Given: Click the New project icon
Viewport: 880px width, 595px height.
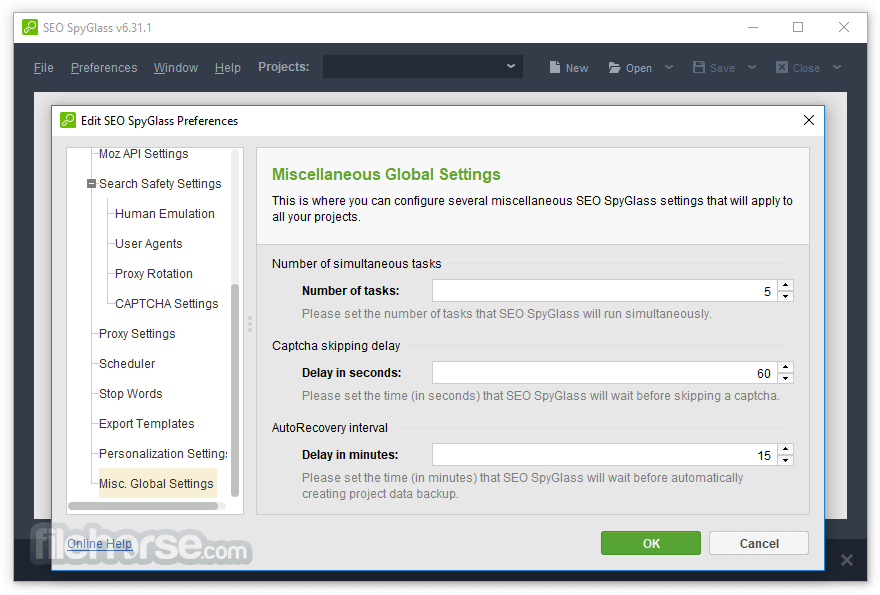Looking at the screenshot, I should (554, 67).
